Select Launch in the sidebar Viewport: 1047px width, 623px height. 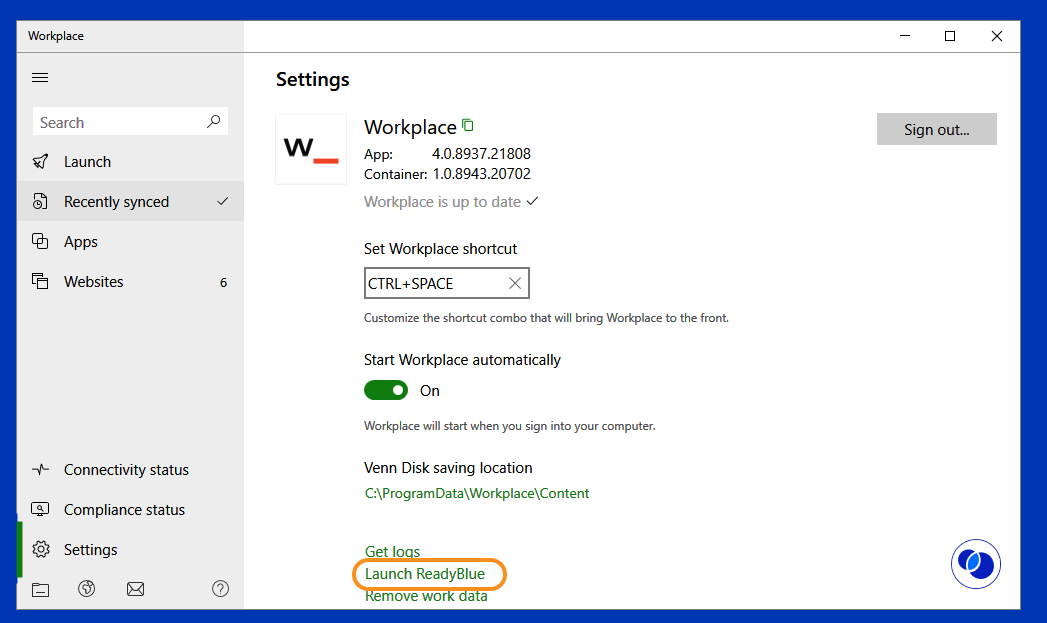(x=130, y=162)
